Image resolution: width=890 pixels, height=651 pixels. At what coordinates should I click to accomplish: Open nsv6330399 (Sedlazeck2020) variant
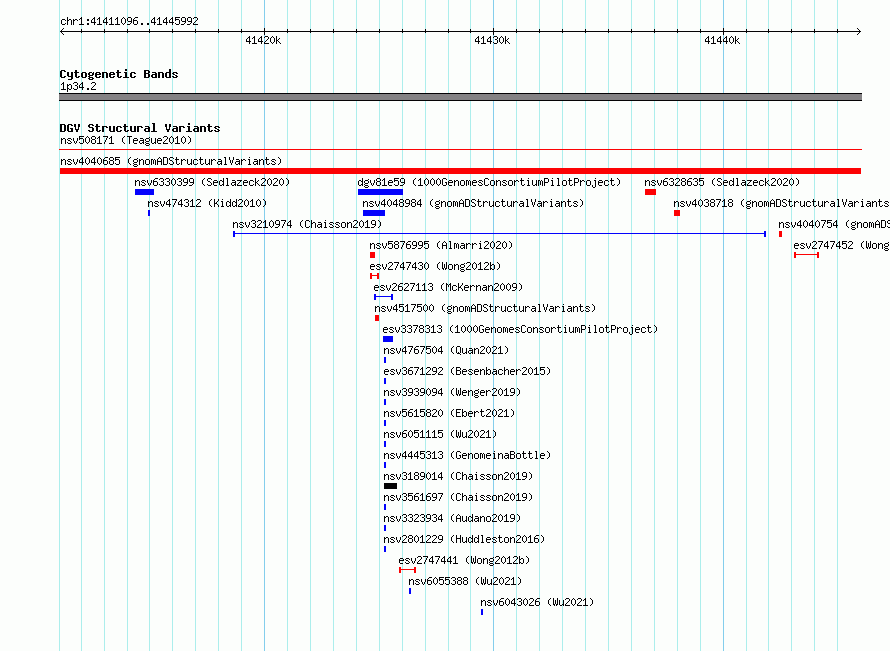[212, 182]
